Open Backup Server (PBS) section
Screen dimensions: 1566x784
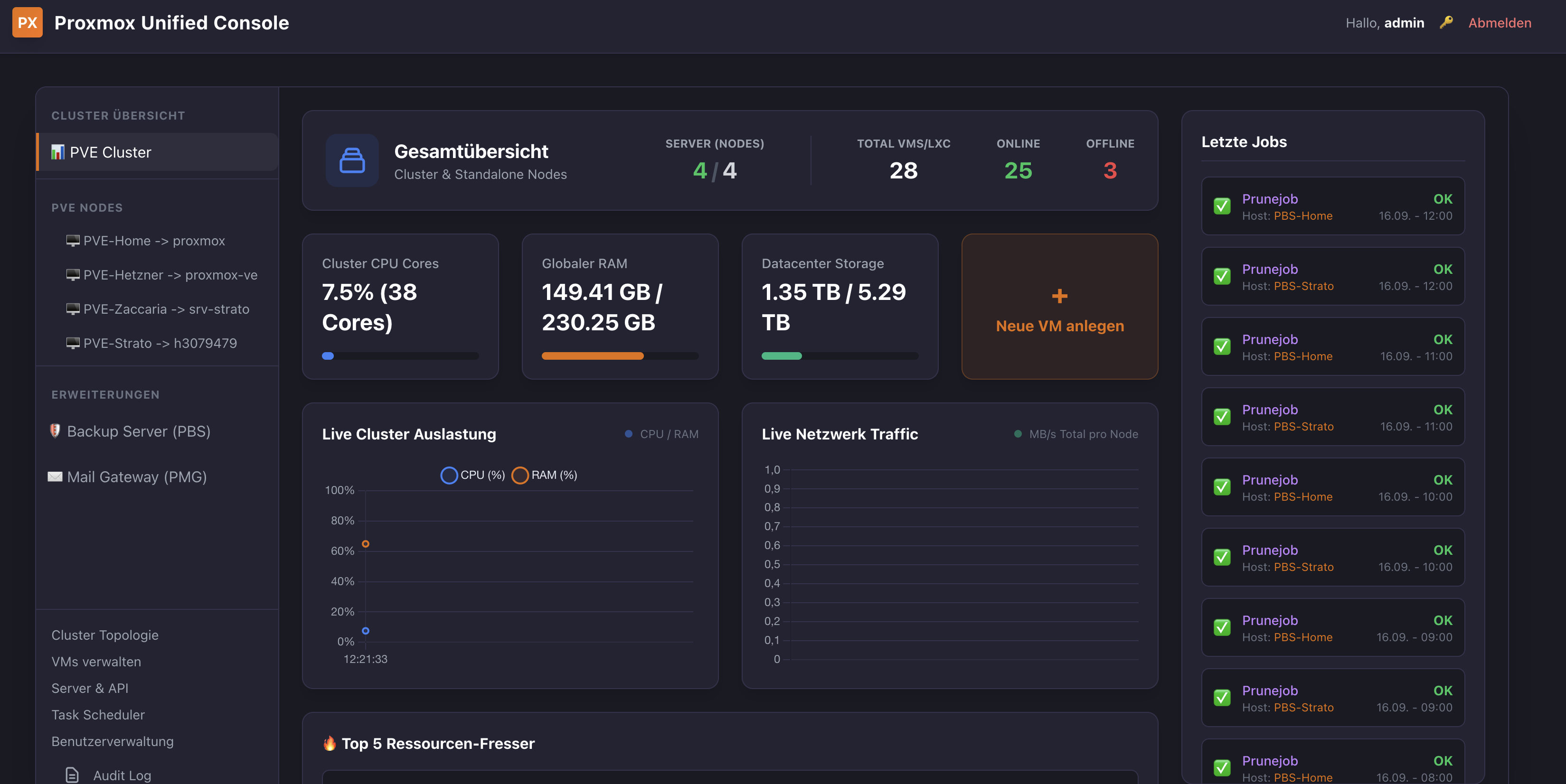tap(130, 431)
